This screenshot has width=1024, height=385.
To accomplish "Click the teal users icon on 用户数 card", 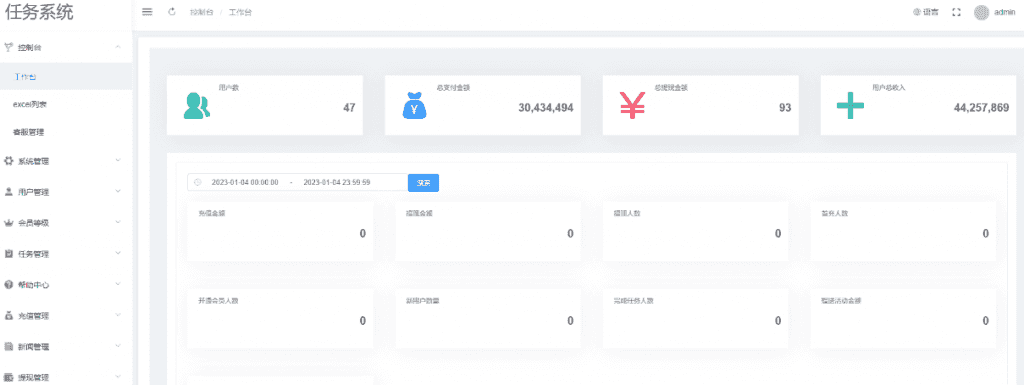I will click(196, 106).
